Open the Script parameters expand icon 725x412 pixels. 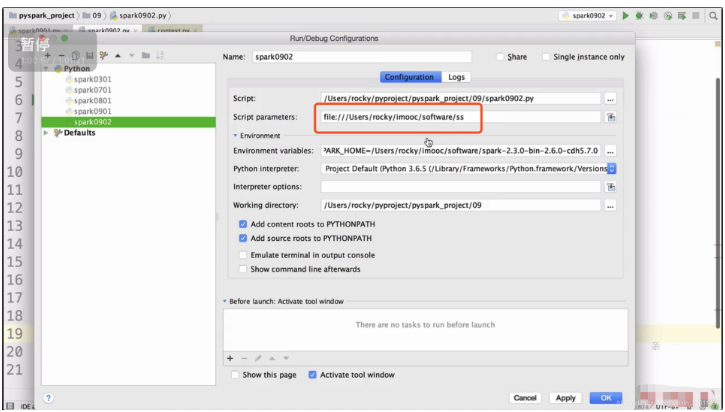[x=610, y=117]
